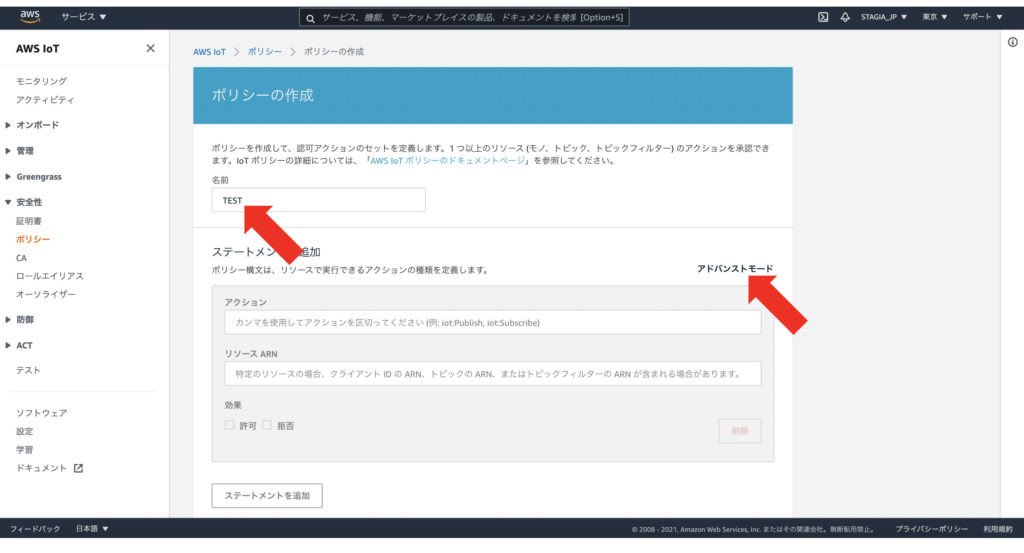
Task: Select ロールエイリアス in the sidebar
Action: coord(50,276)
